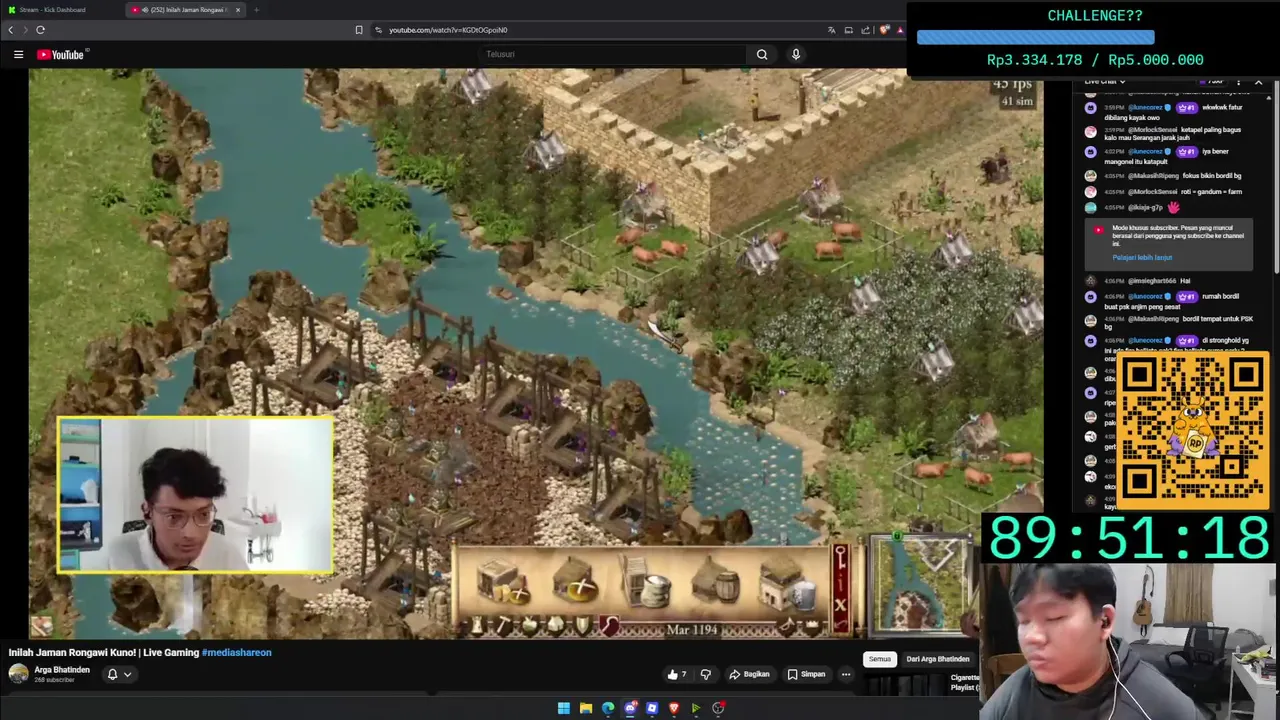Click the undo arrow below the X
Viewport: 1280px width, 720px height.
840,624
